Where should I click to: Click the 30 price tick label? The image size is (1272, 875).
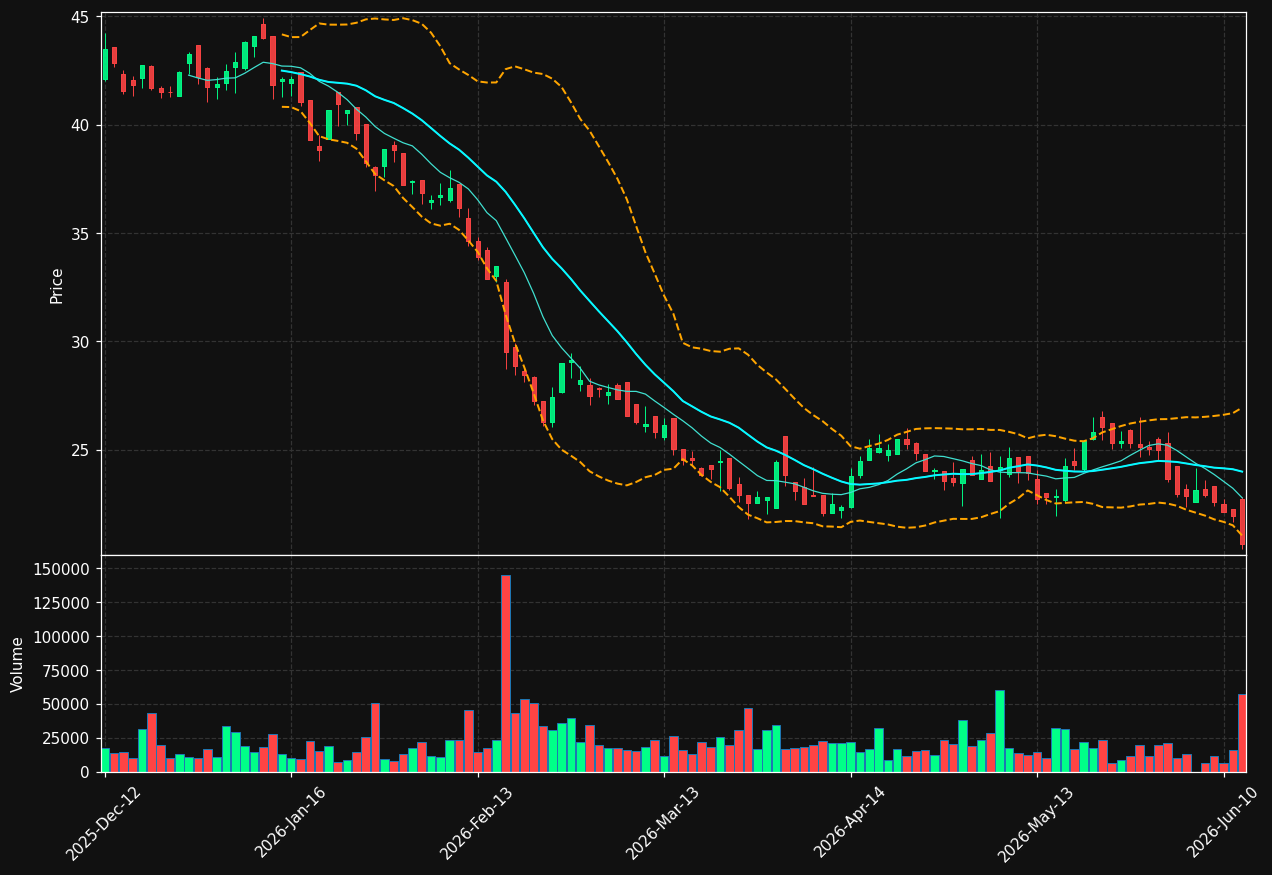coord(82,342)
